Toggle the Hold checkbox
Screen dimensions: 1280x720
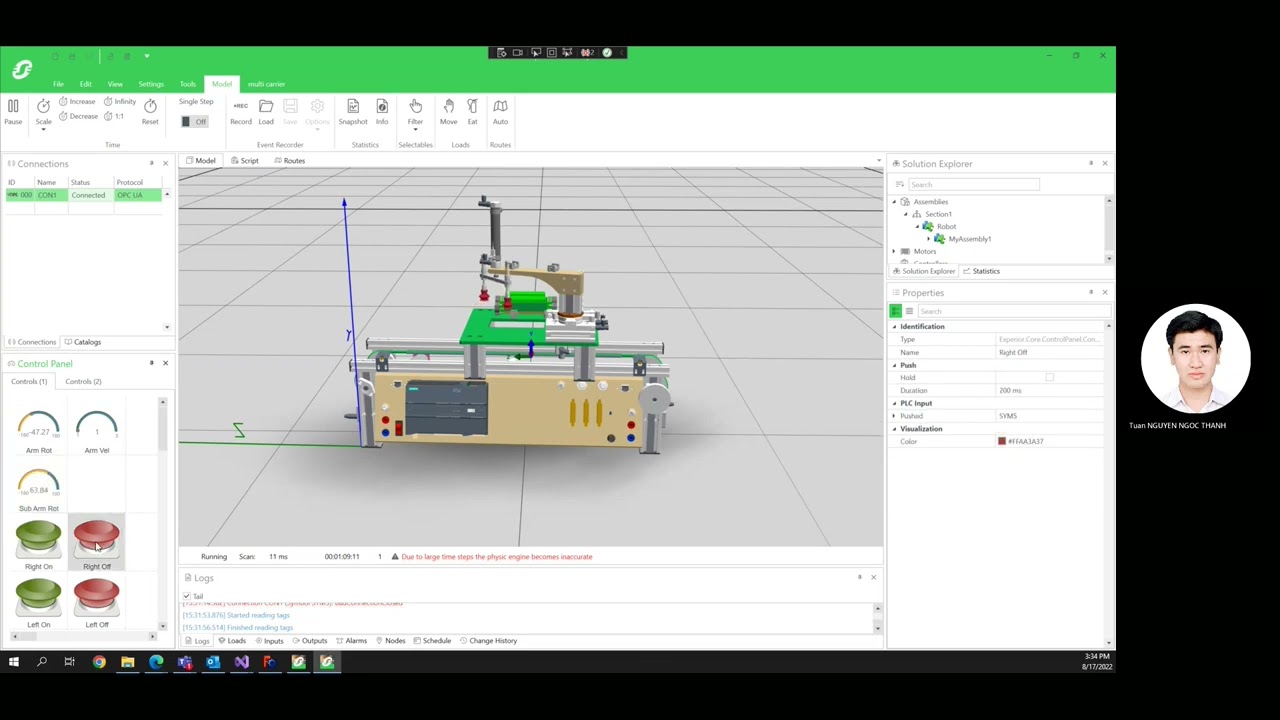tap(1049, 378)
